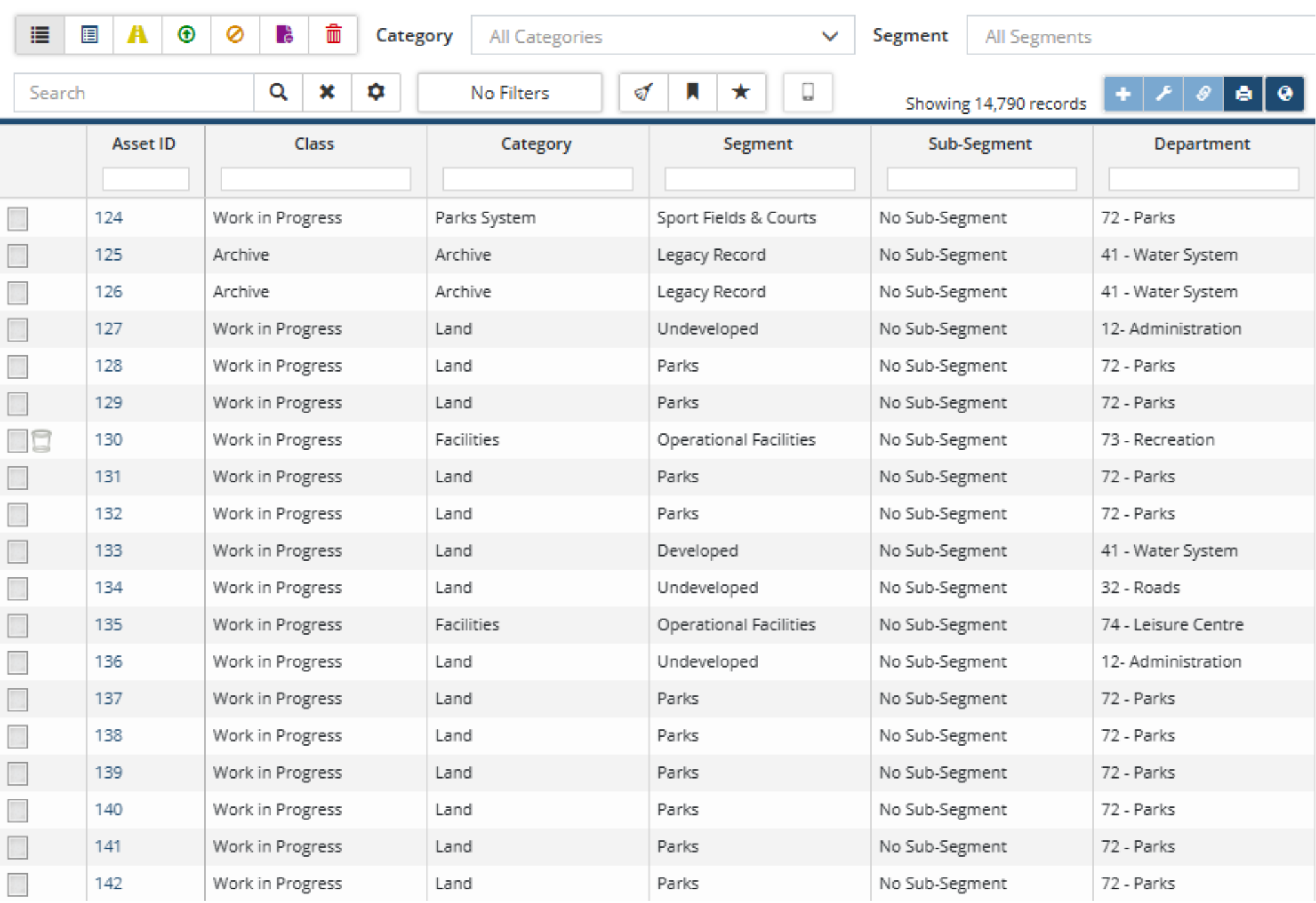Mark the checkbox for asset 140
Image resolution: width=1316 pixels, height=903 pixels.
tap(17, 810)
